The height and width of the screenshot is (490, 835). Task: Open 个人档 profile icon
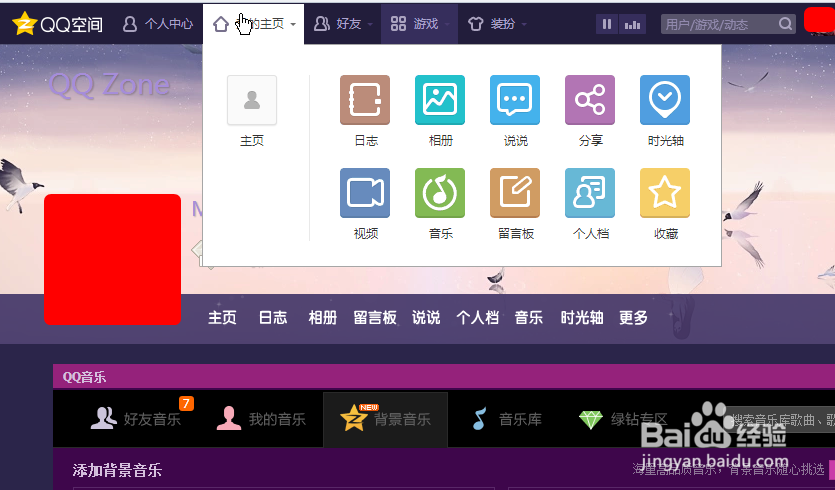pyautogui.click(x=590, y=193)
